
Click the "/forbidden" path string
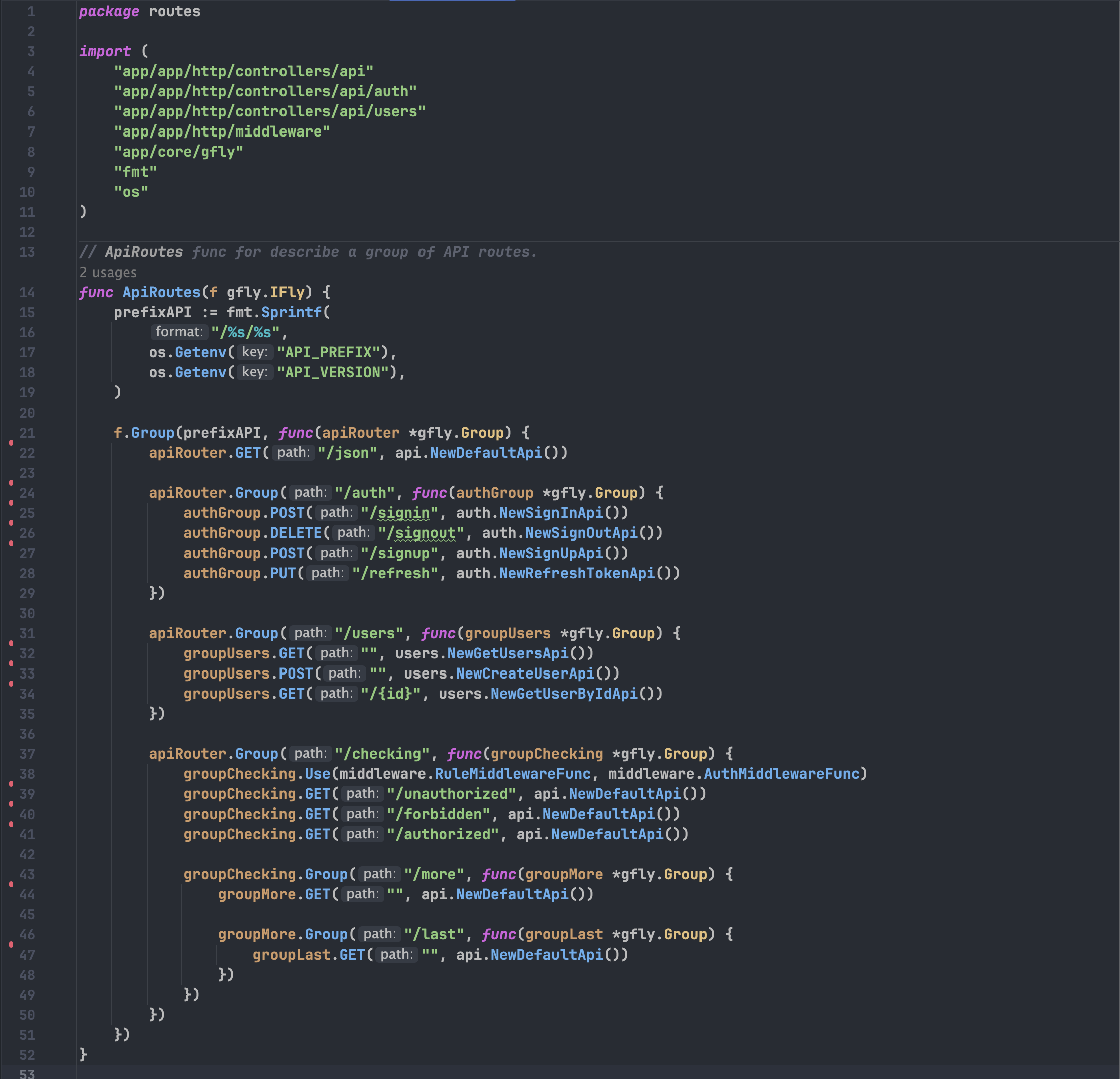coord(438,814)
